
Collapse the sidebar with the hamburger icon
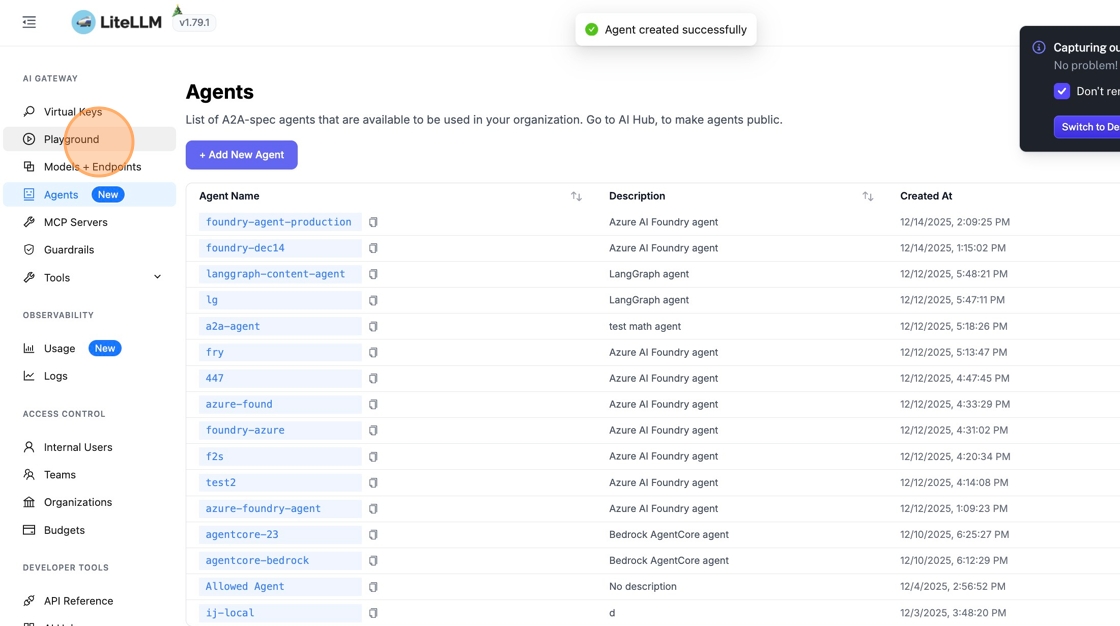29,22
